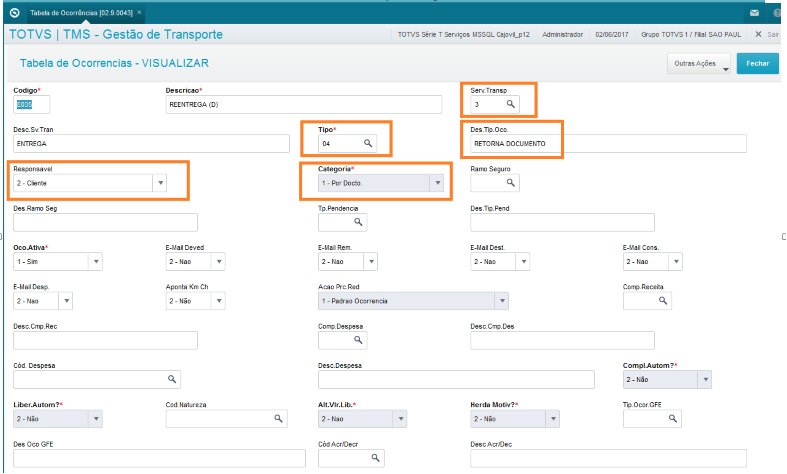Expand the E-Mail Rem. dropdown
The image size is (787, 474).
(371, 262)
